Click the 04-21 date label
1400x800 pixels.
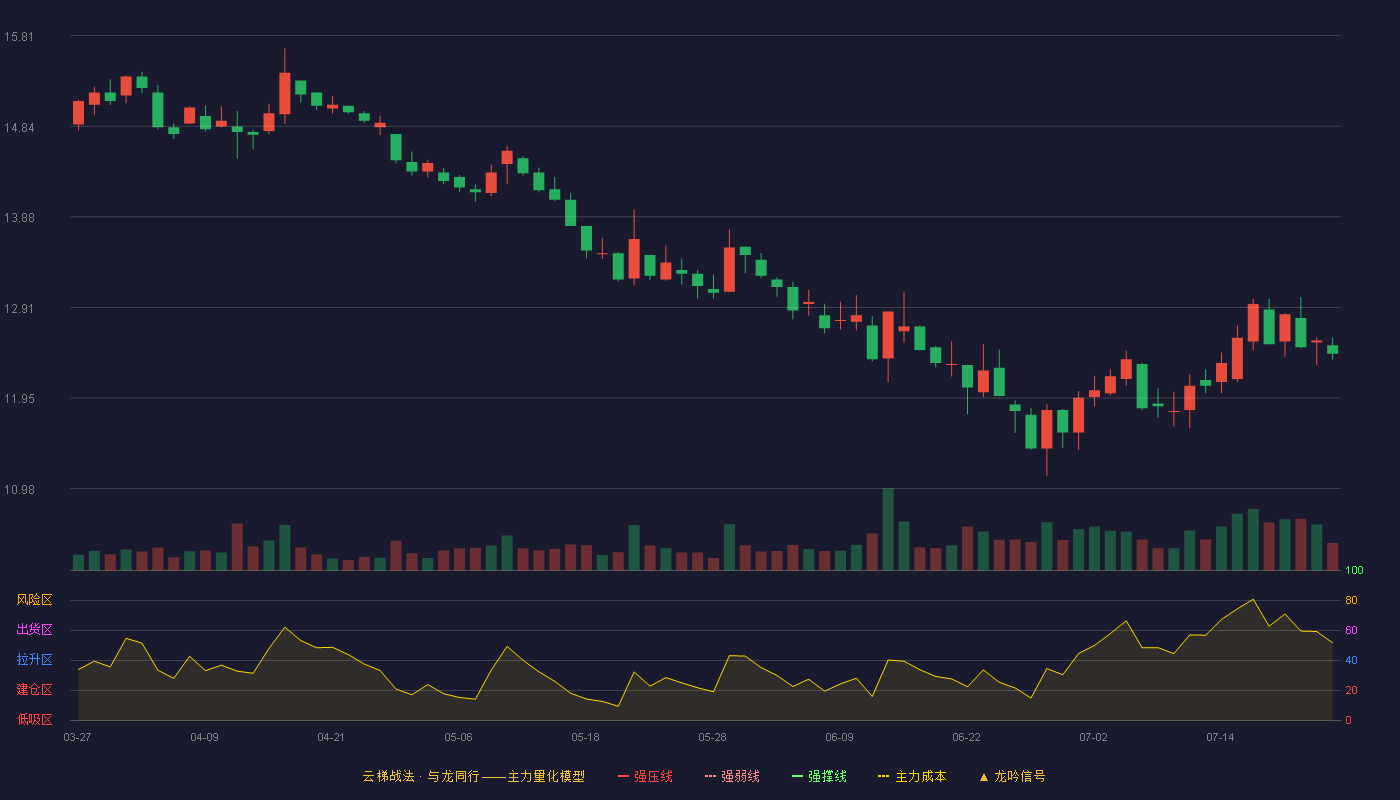(331, 737)
